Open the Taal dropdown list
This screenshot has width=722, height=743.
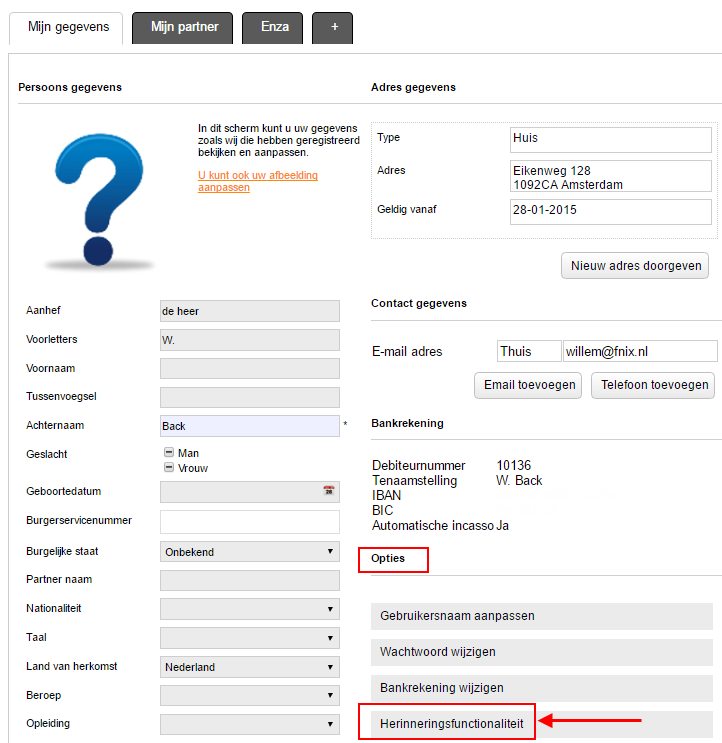[249, 638]
